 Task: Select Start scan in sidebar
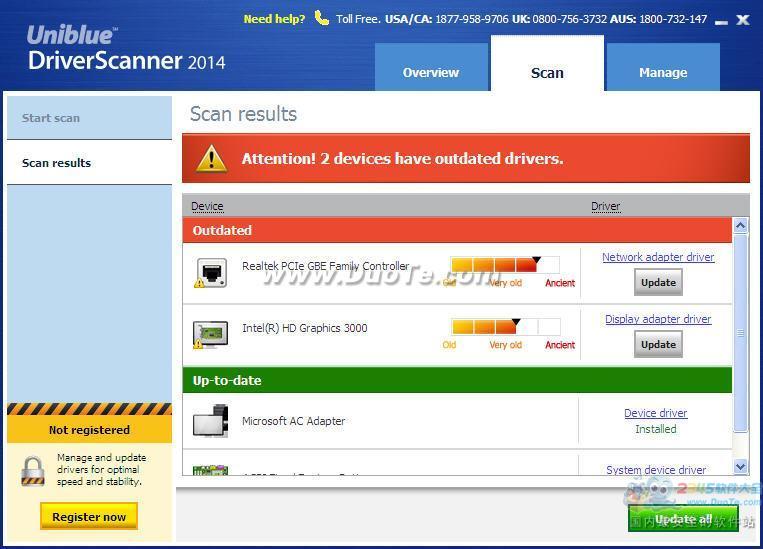90,118
